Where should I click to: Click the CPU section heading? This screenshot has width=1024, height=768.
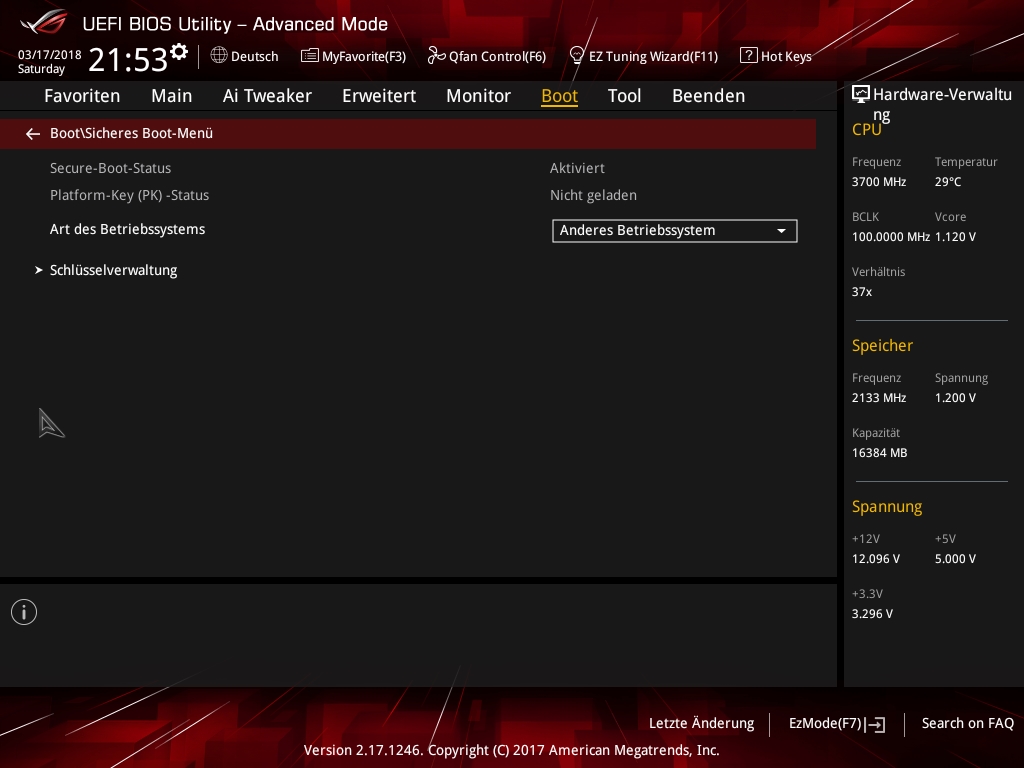867,130
